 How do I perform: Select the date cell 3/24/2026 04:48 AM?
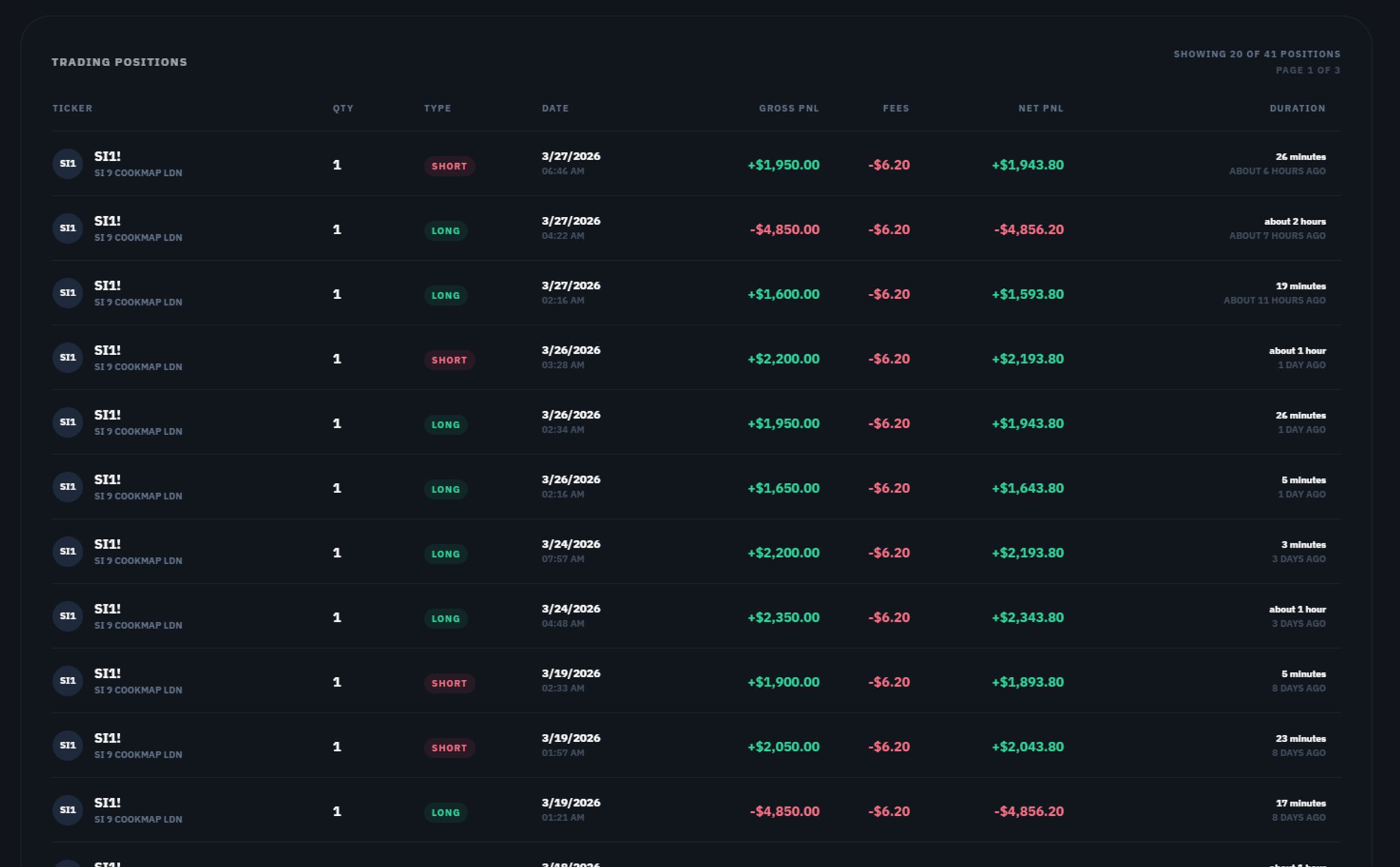(x=571, y=616)
